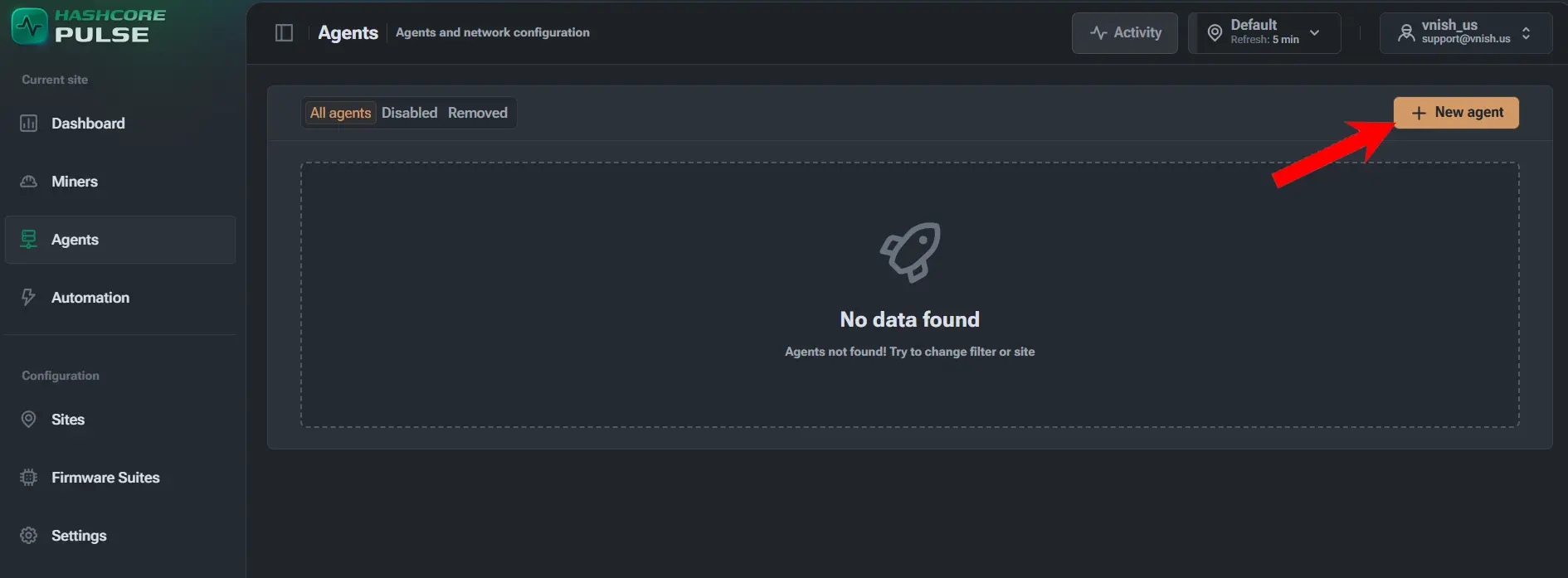Click the Dashboard chart icon
Screen dimensions: 1568x578
coord(29,124)
